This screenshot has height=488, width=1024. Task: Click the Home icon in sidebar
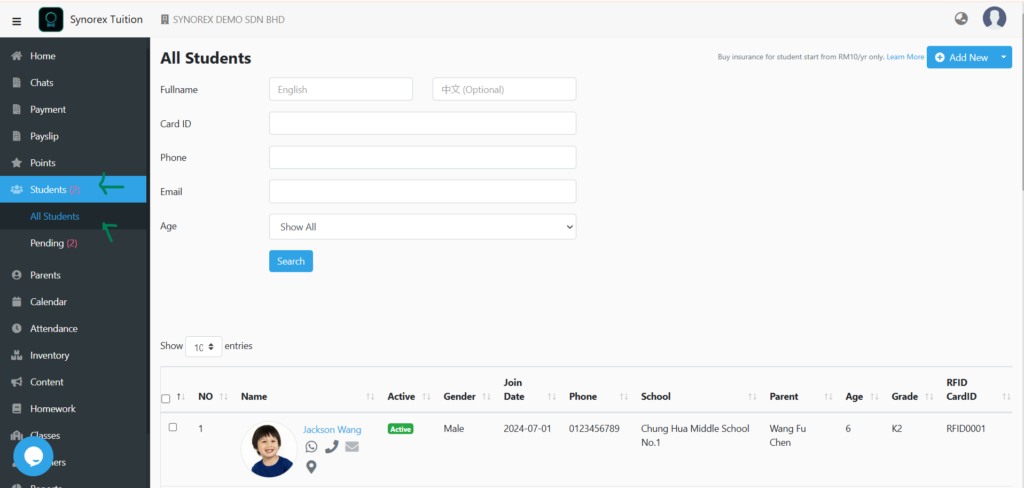(x=17, y=56)
